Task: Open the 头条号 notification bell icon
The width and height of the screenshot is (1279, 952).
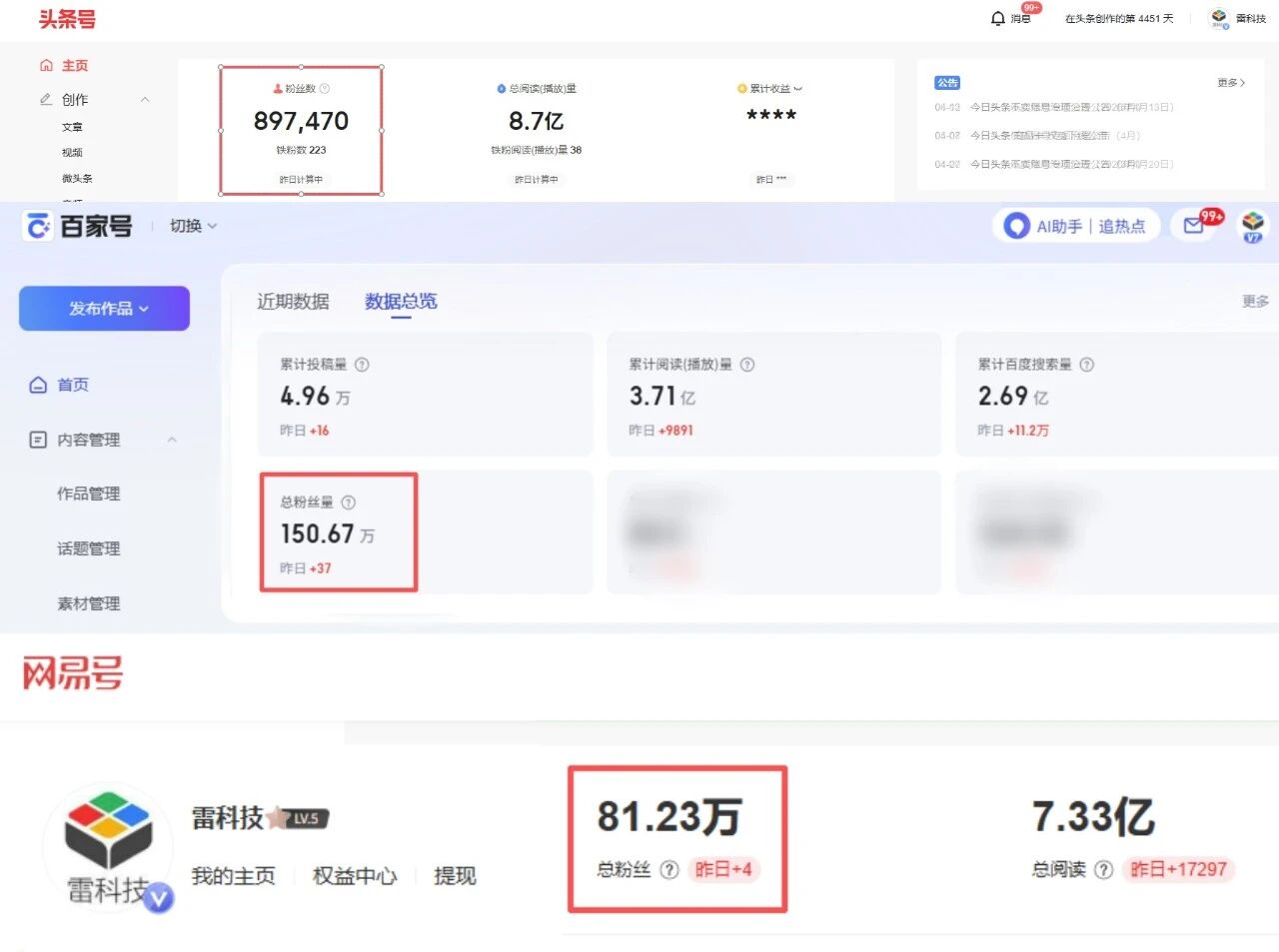Action: [x=997, y=18]
